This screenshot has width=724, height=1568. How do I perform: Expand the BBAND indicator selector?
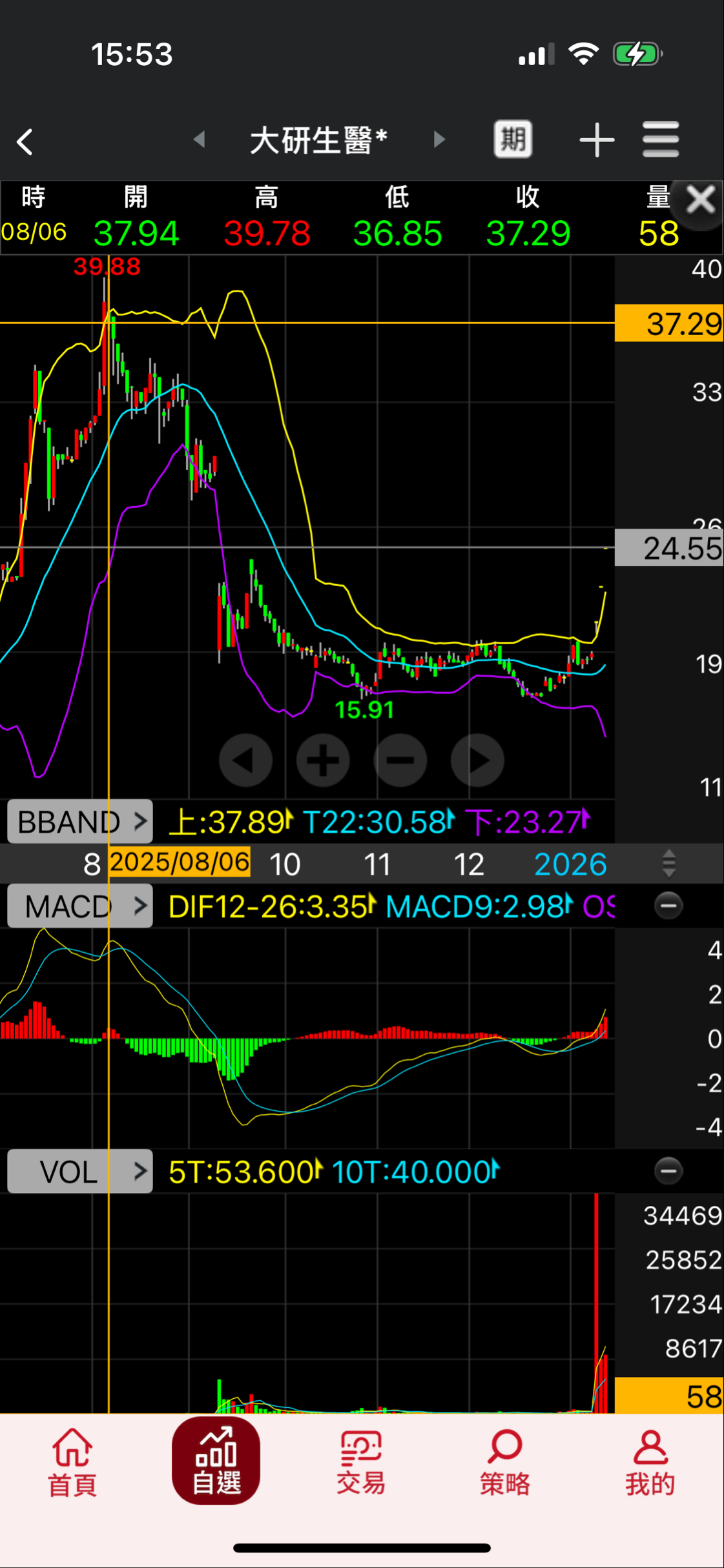pos(80,822)
